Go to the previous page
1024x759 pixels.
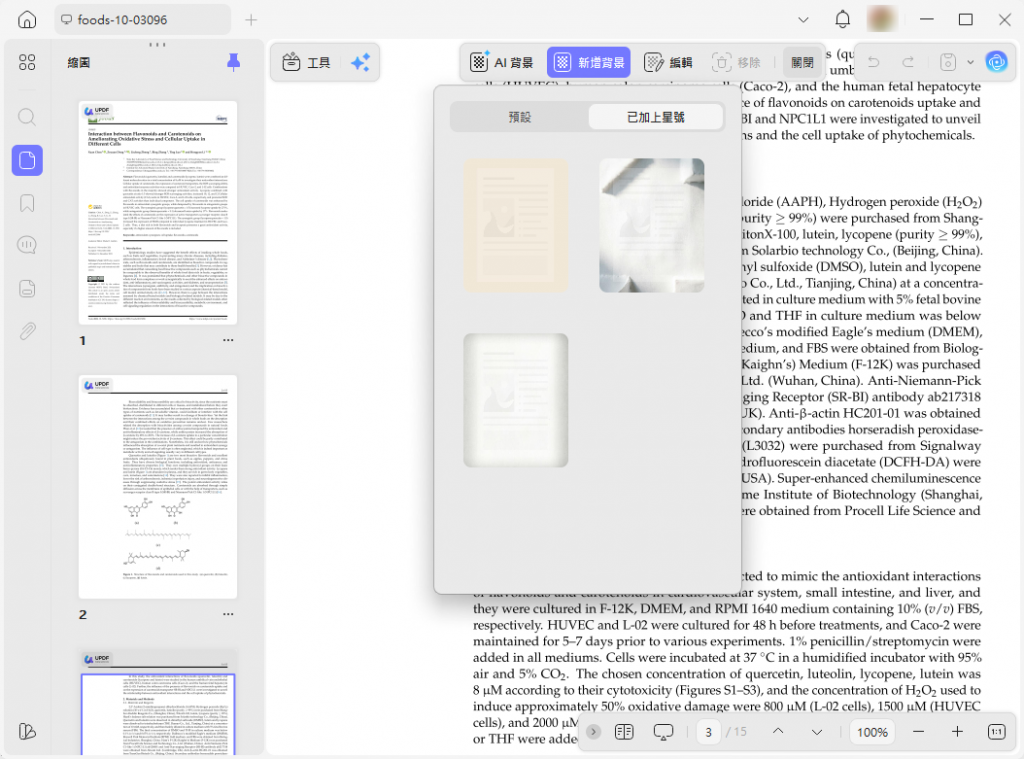(x=778, y=732)
